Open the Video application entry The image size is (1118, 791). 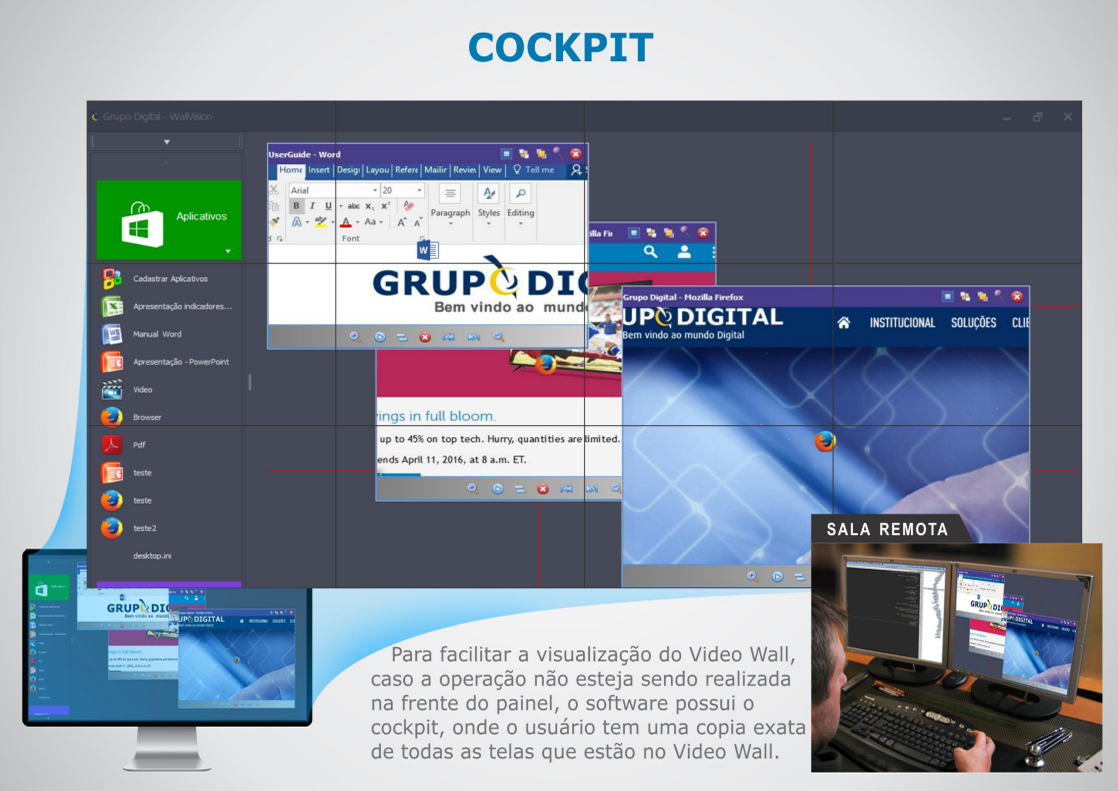coord(142,389)
